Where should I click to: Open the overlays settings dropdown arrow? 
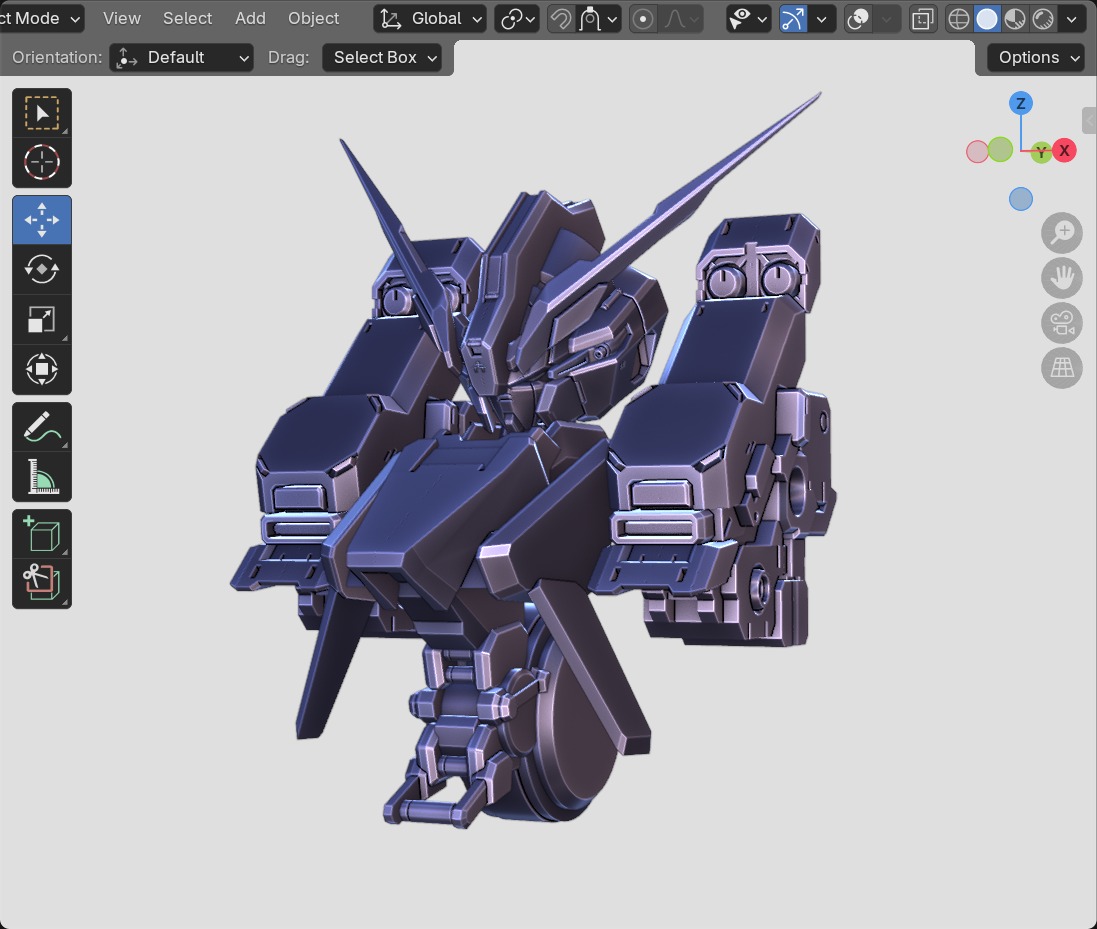[886, 19]
